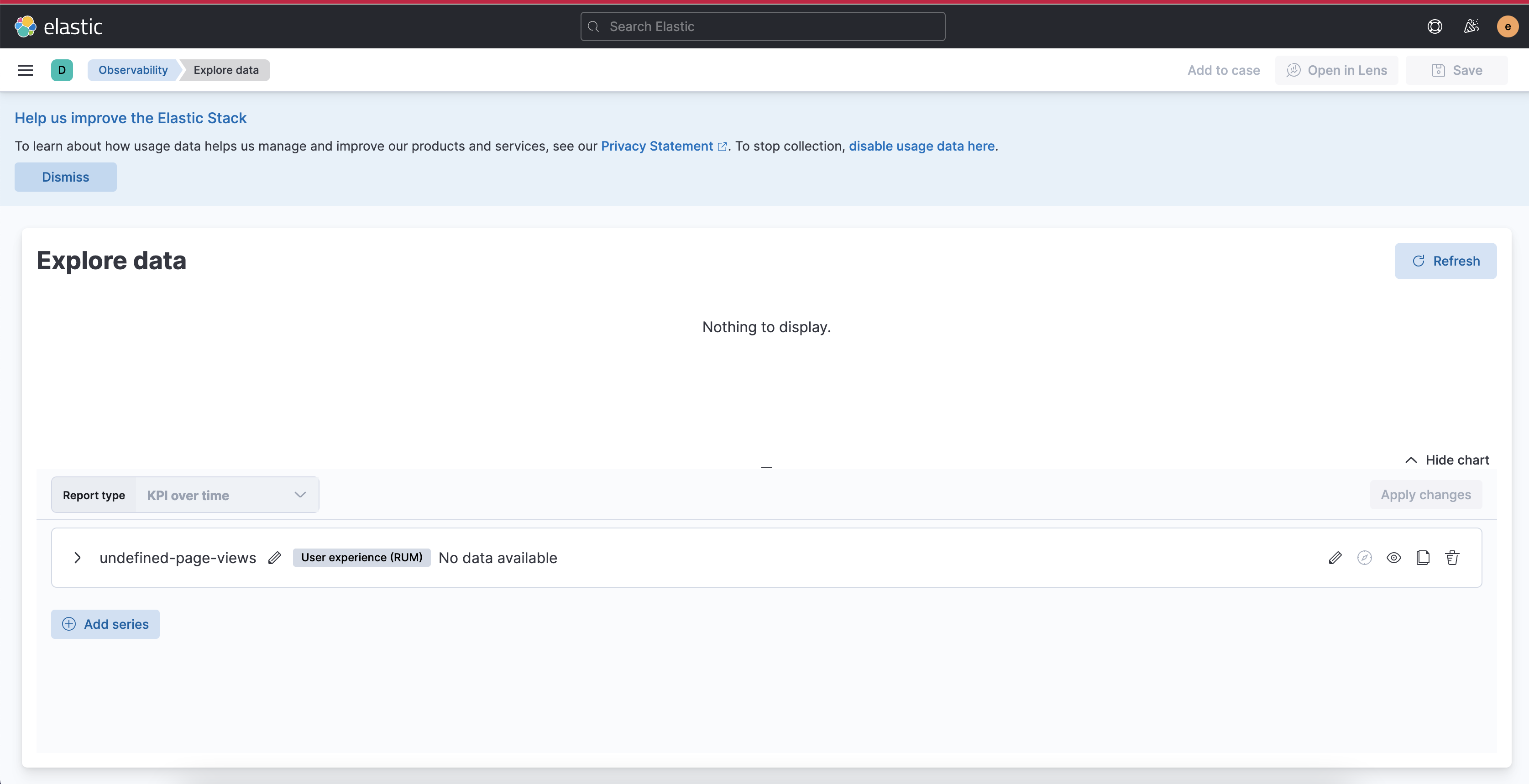Edit series with right-side pencil icon
The height and width of the screenshot is (784, 1529).
1335,558
